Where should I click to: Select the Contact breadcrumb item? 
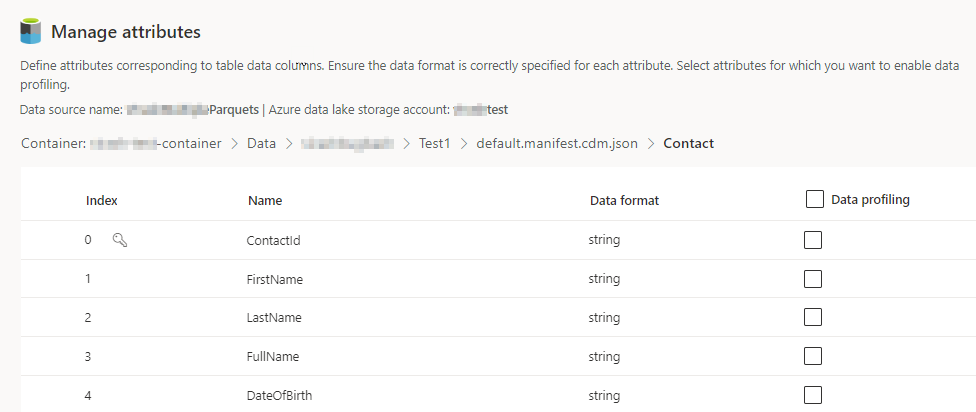coord(688,143)
